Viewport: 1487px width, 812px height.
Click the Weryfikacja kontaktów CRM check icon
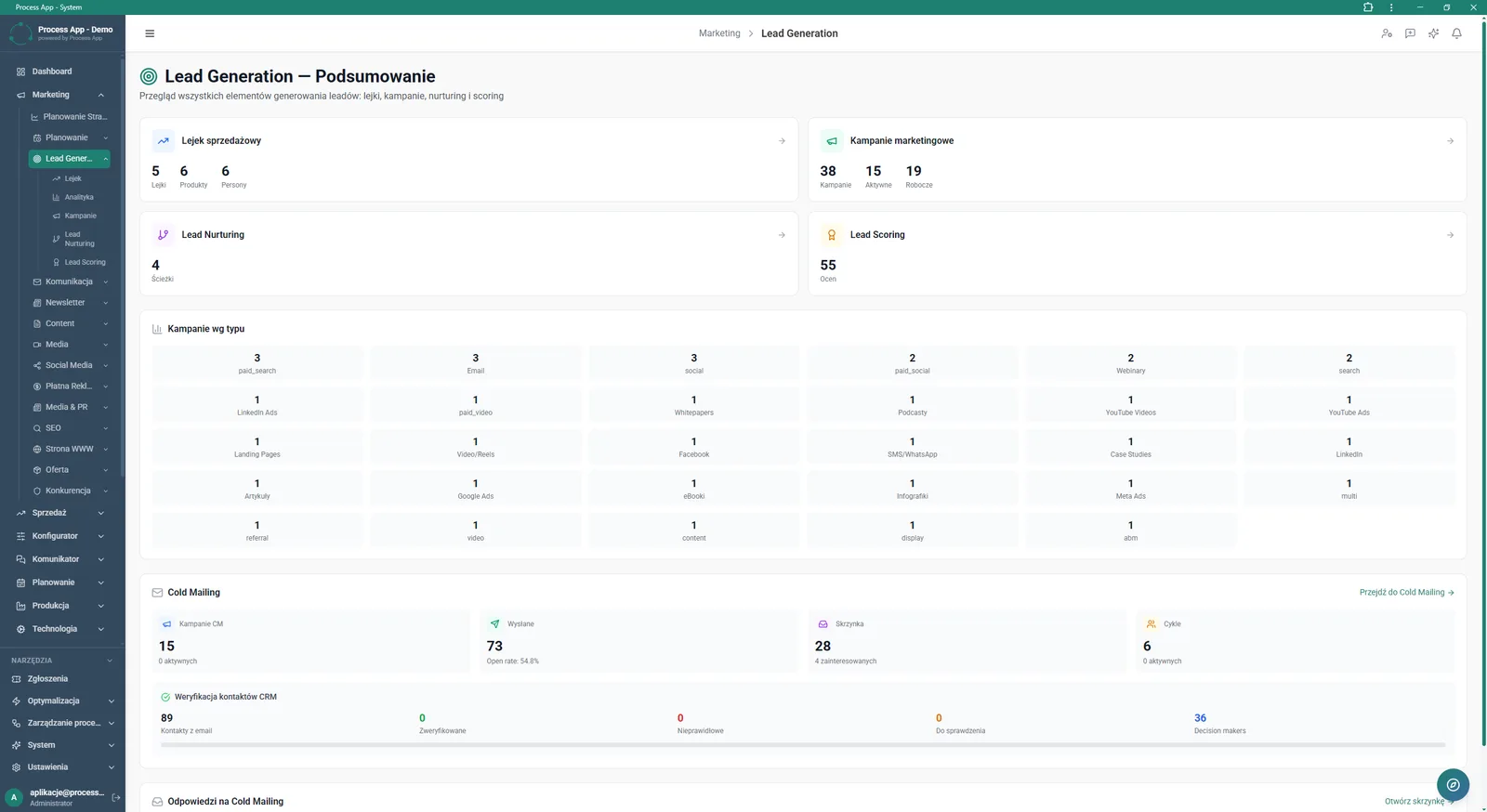coord(165,697)
